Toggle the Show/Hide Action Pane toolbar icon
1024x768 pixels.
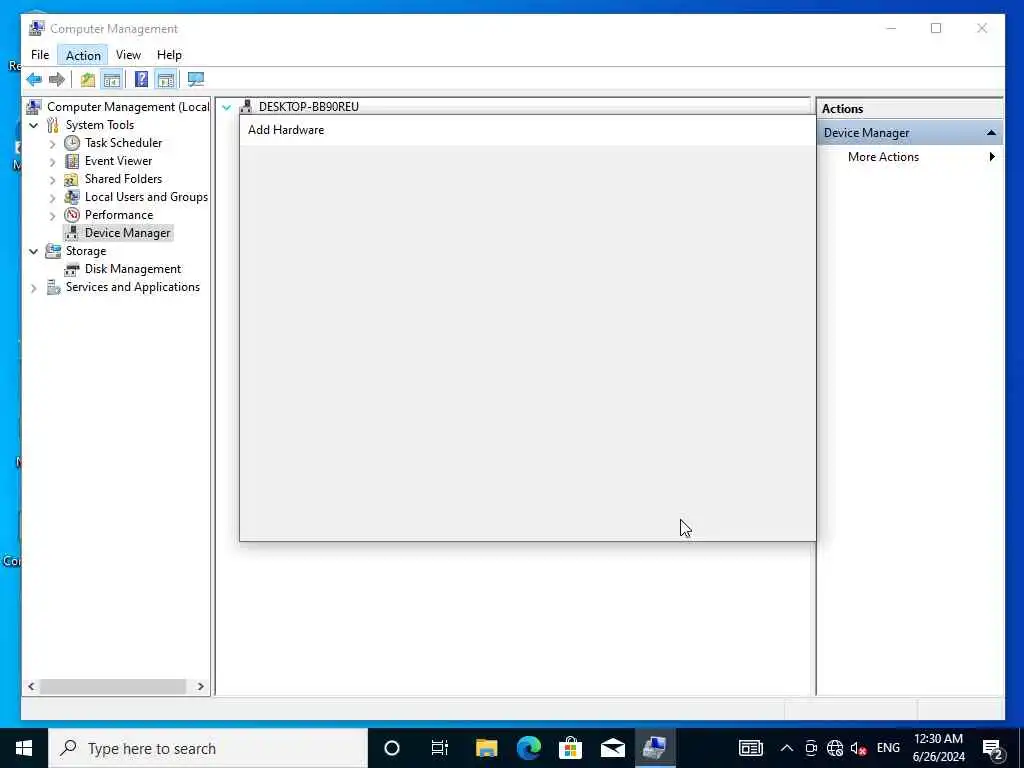click(x=166, y=80)
